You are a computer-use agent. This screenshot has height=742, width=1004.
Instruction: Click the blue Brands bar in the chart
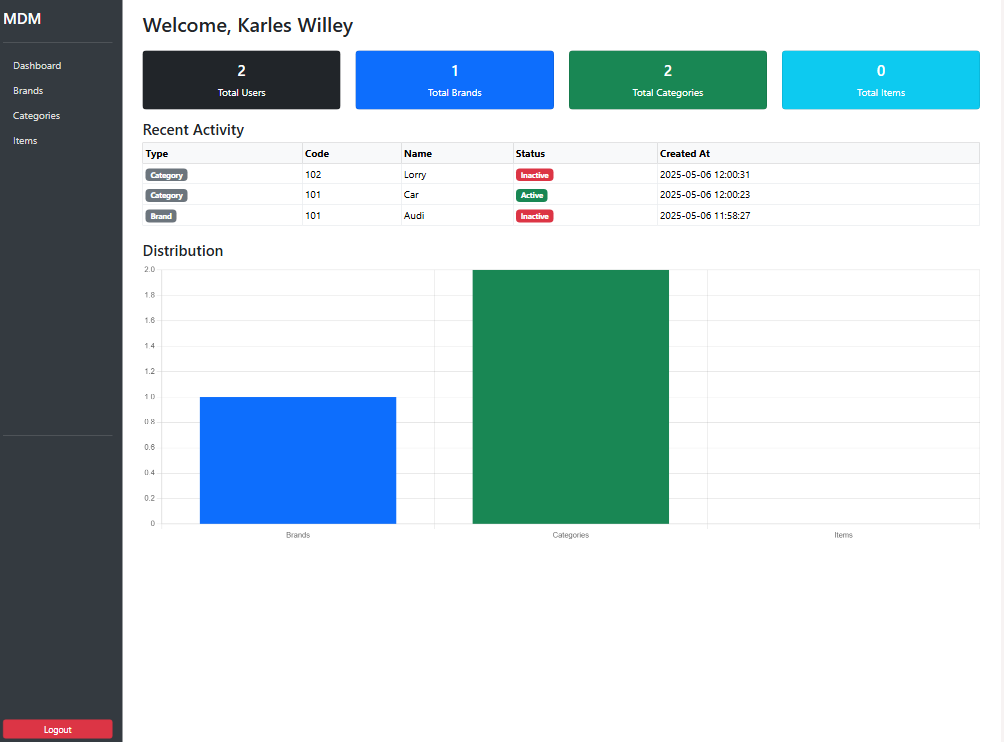(x=298, y=460)
